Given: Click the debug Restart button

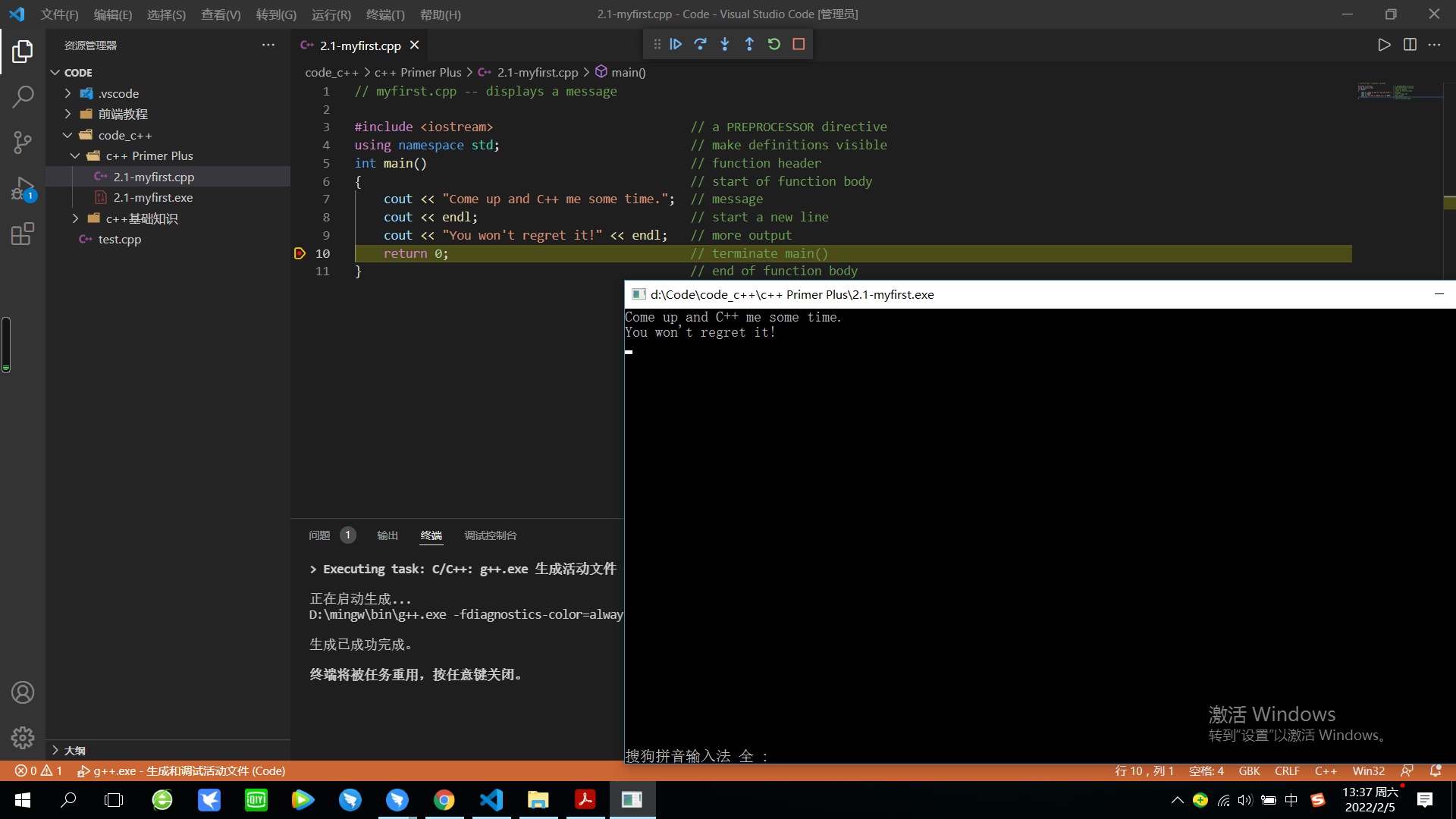Looking at the screenshot, I should [773, 44].
